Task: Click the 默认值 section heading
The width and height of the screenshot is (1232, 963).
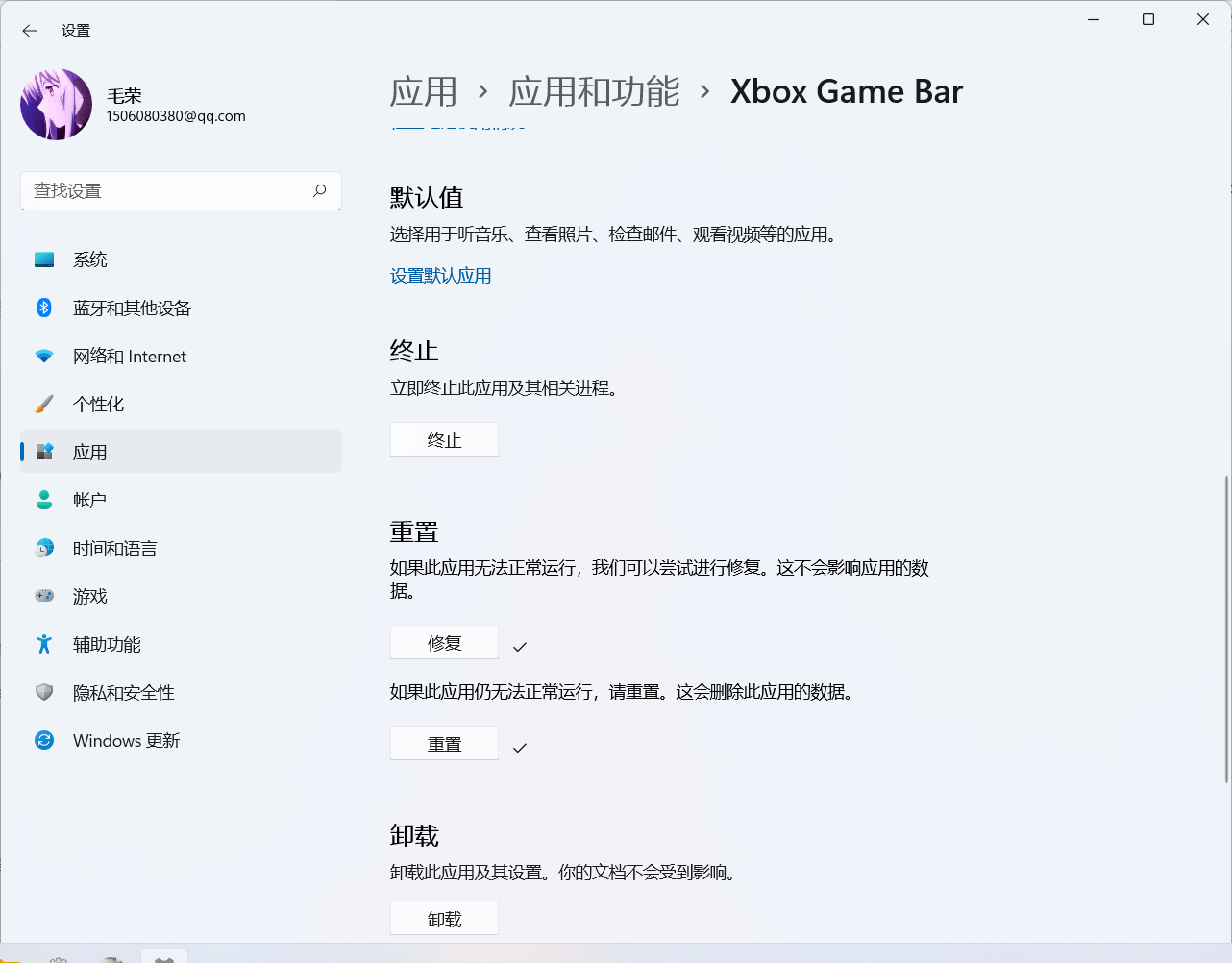Action: [x=427, y=197]
